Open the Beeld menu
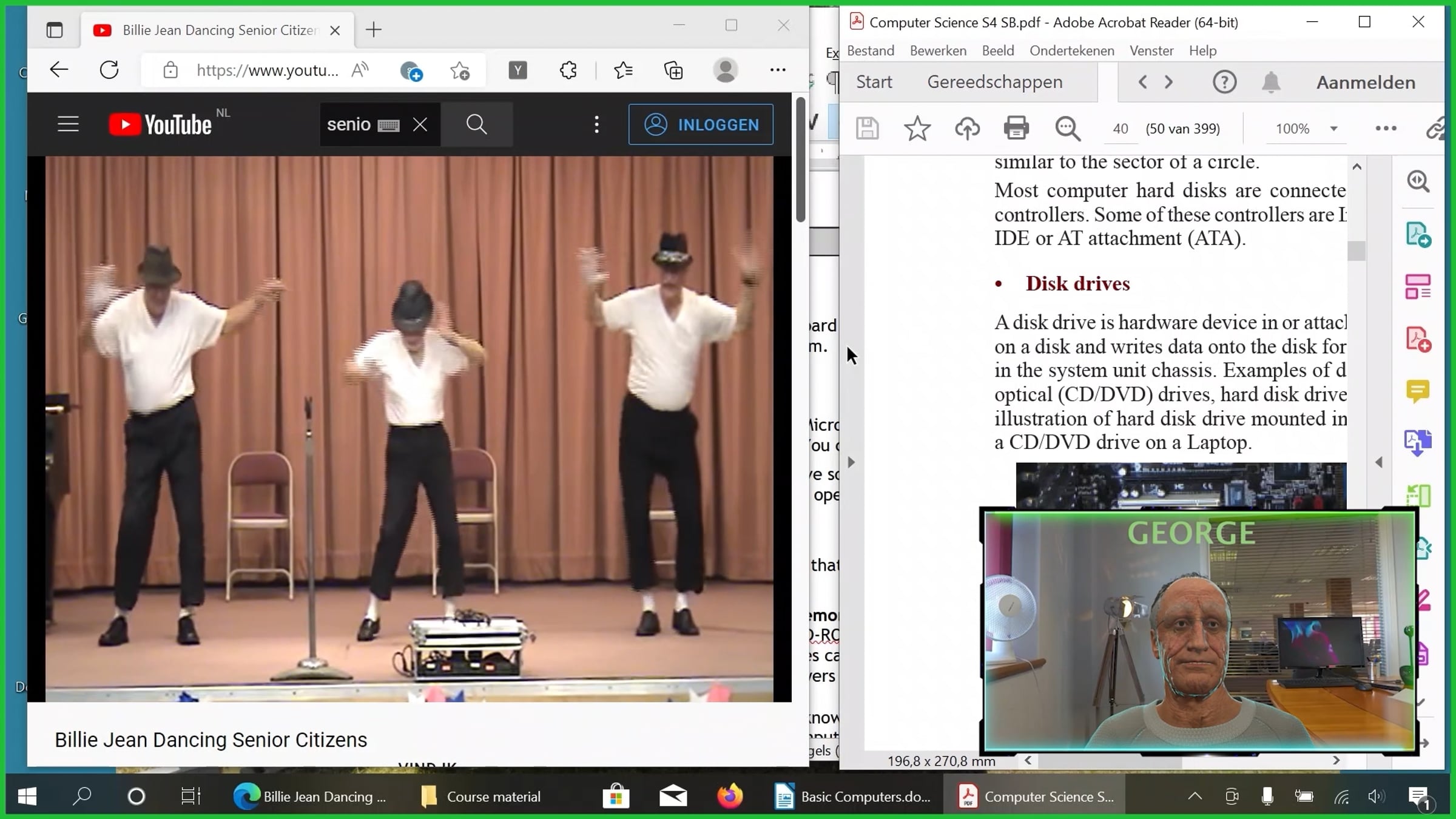This screenshot has width=1456, height=819. pos(997,50)
